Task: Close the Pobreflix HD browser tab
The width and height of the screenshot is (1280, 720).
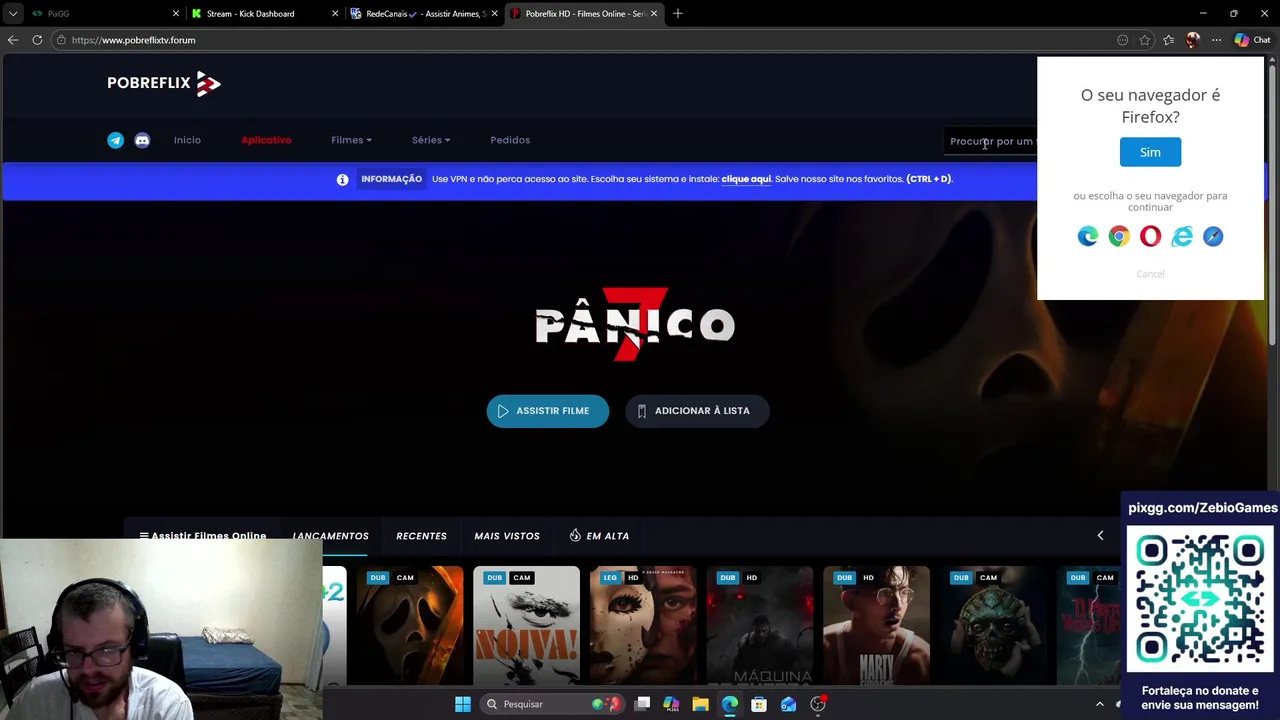Action: tap(654, 13)
